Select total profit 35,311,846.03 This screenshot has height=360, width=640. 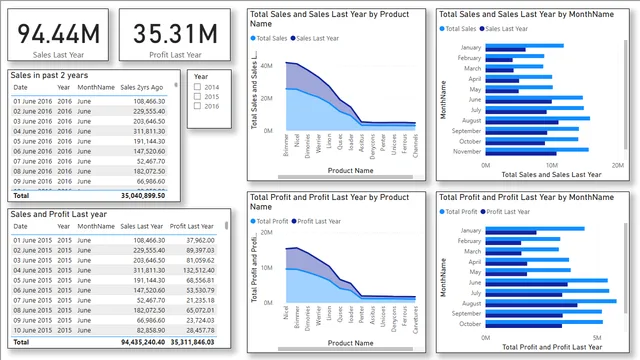[192, 342]
